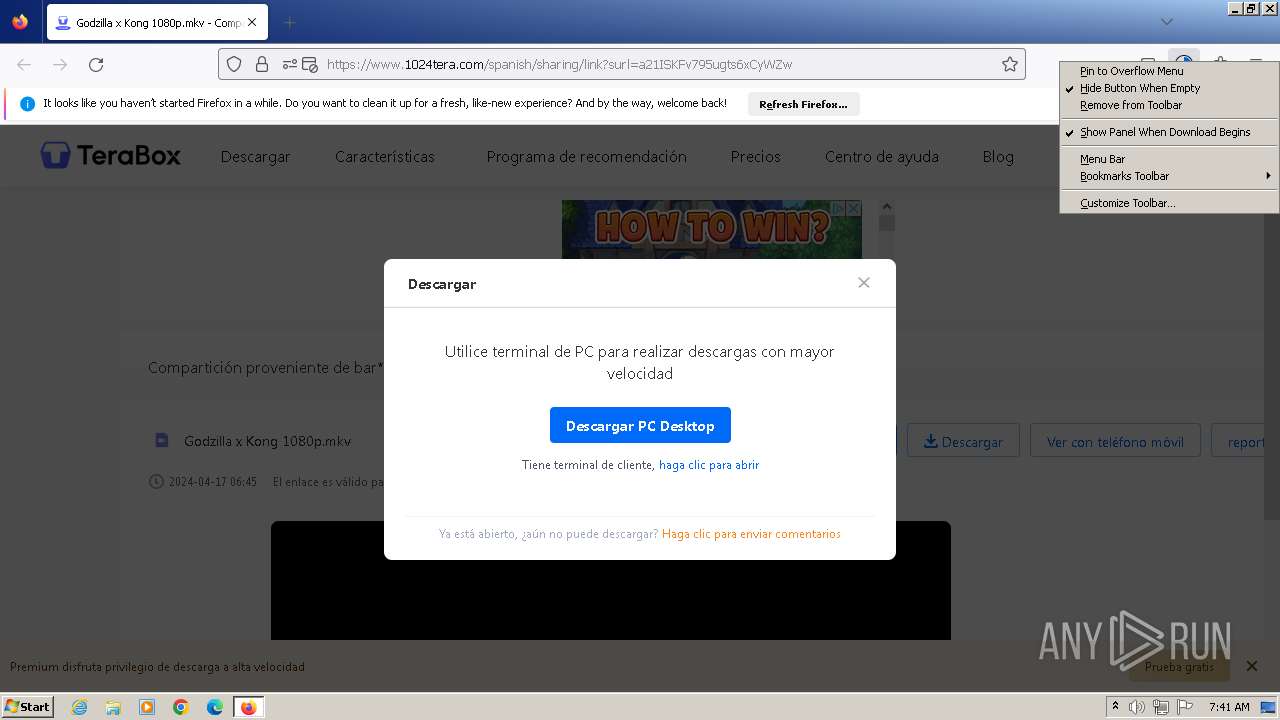
Task: Click the ad scrollbar up arrow
Action: tap(886, 207)
